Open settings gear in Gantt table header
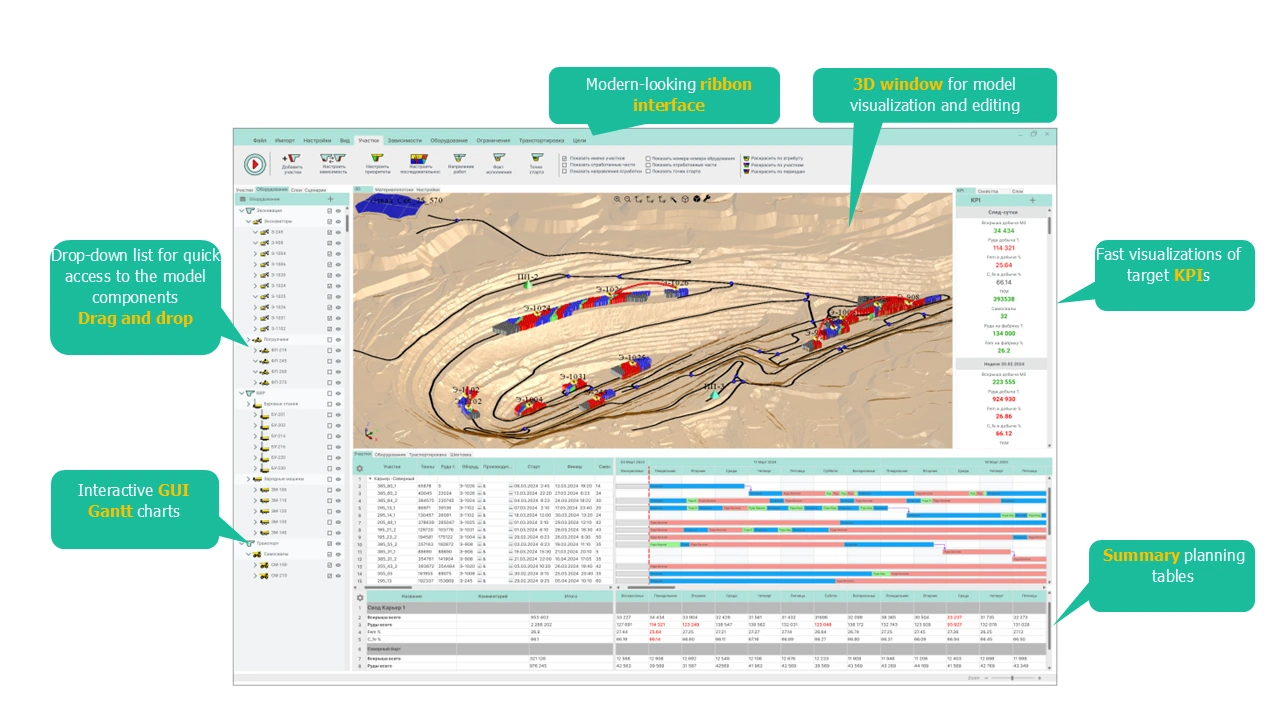This screenshot has width=1280, height=720. pos(360,468)
